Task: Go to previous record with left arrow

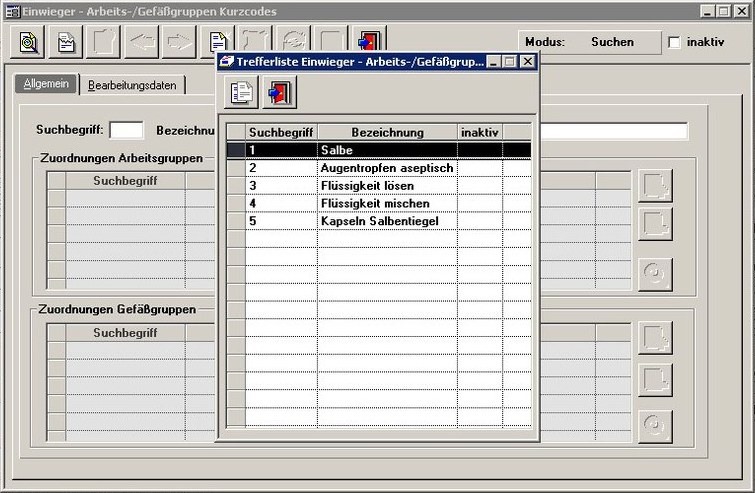Action: 142,42
